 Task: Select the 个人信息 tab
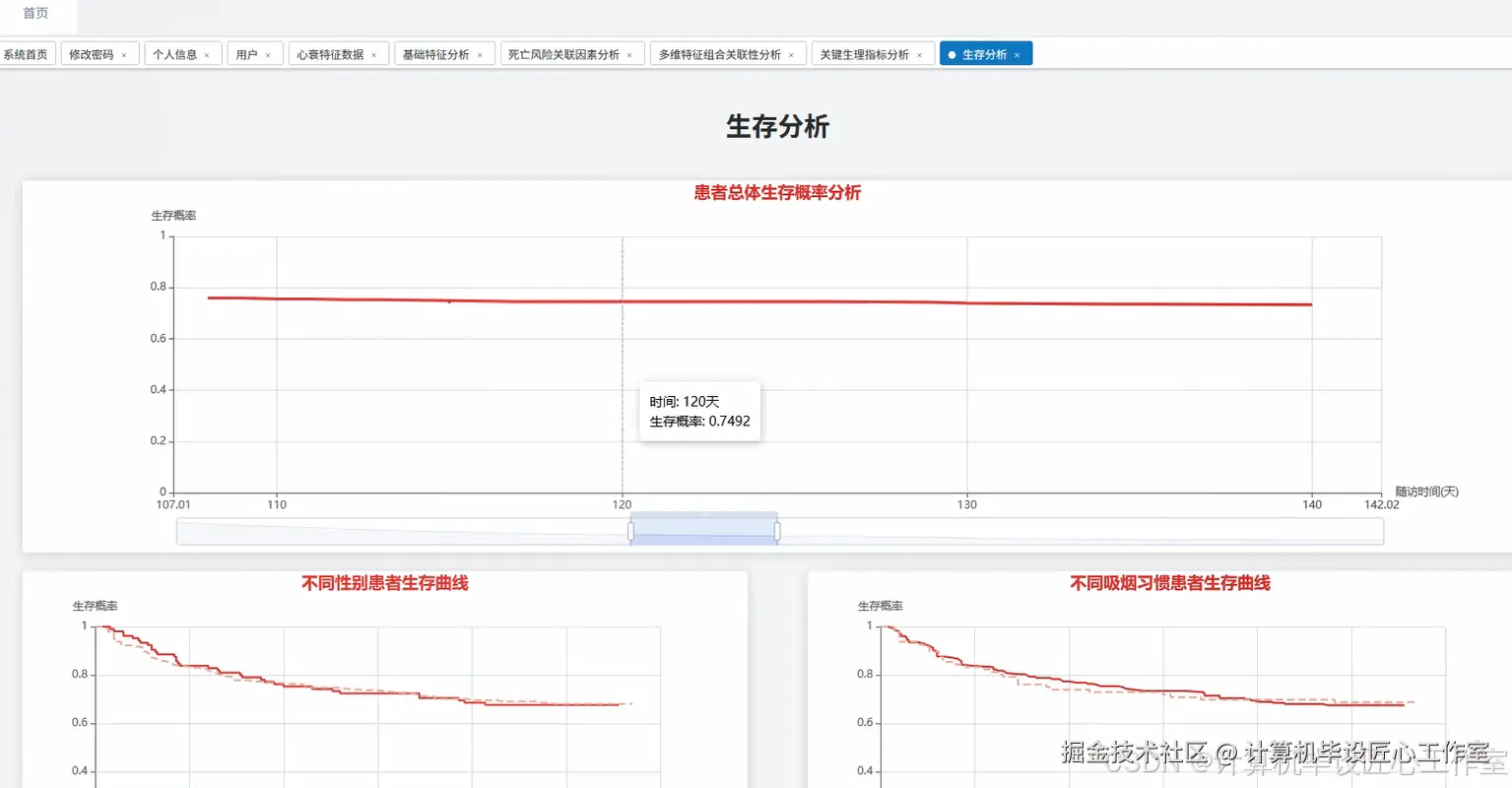click(x=175, y=53)
